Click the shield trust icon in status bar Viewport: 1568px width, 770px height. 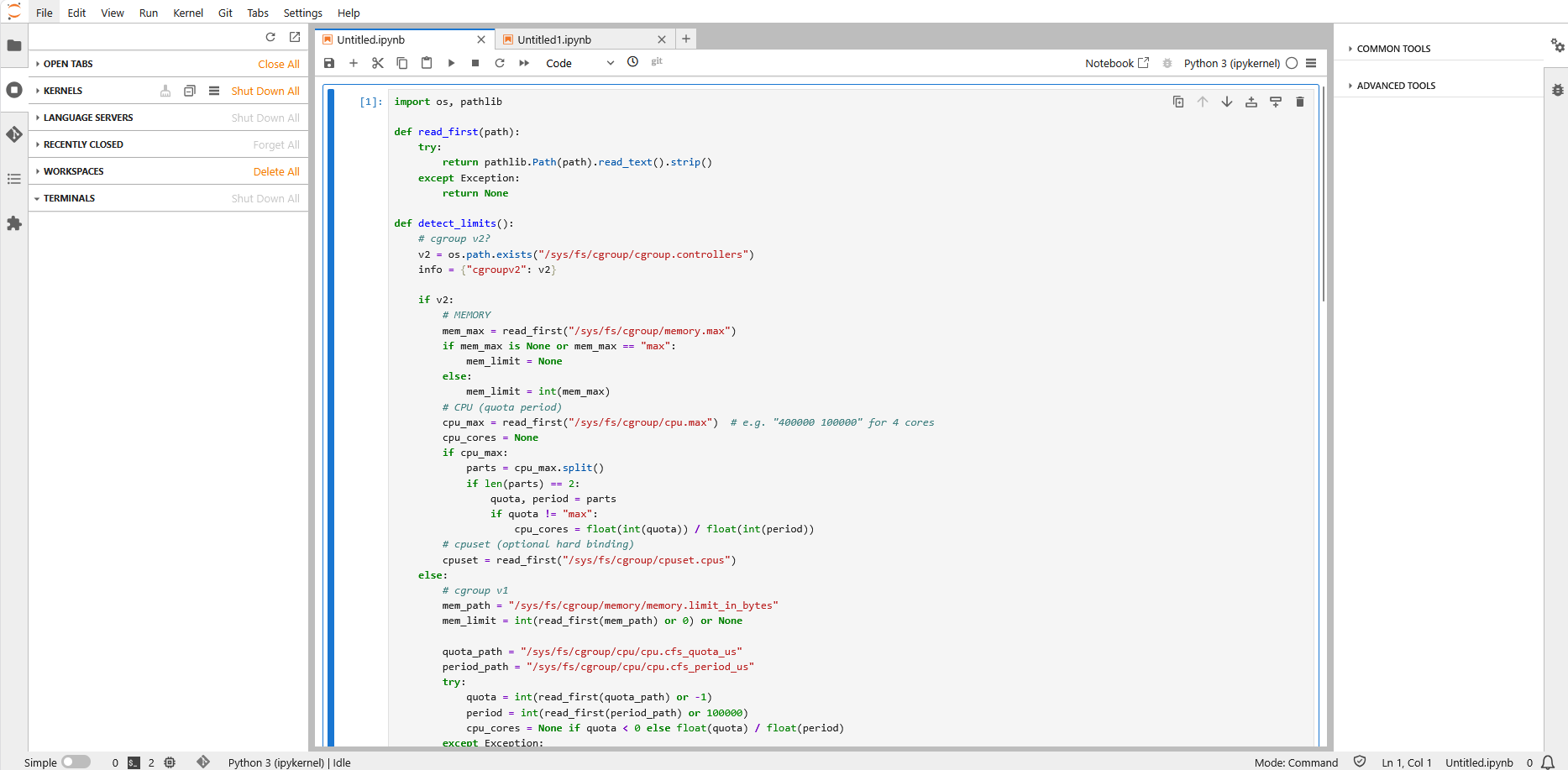[1360, 762]
